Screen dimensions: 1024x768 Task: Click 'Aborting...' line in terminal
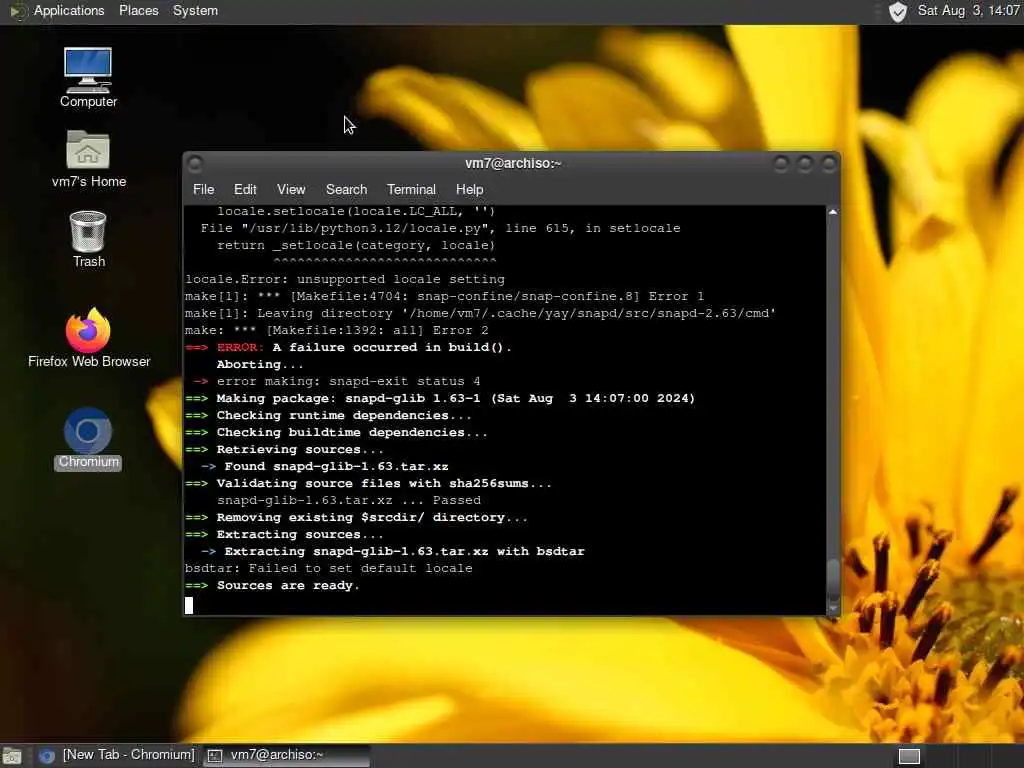click(260, 364)
